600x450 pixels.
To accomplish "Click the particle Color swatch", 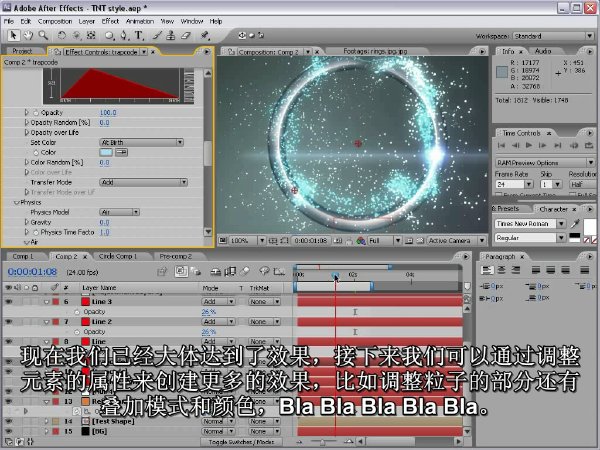I will (x=106, y=152).
